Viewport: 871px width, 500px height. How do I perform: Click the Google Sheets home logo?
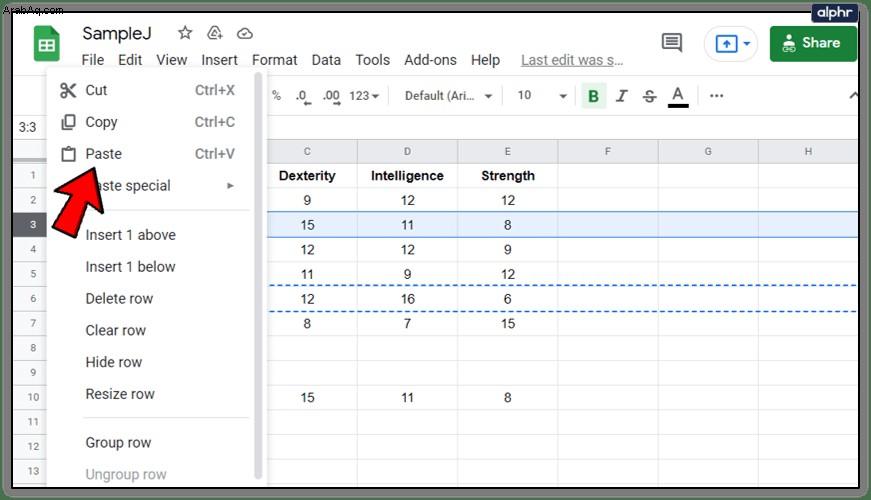click(47, 44)
